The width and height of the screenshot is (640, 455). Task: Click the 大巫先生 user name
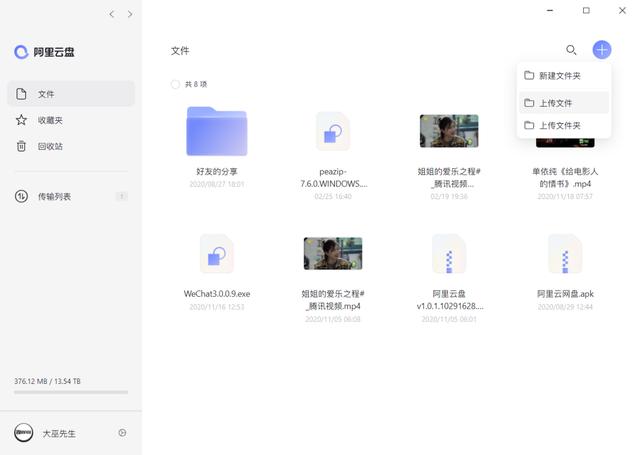coord(59,433)
